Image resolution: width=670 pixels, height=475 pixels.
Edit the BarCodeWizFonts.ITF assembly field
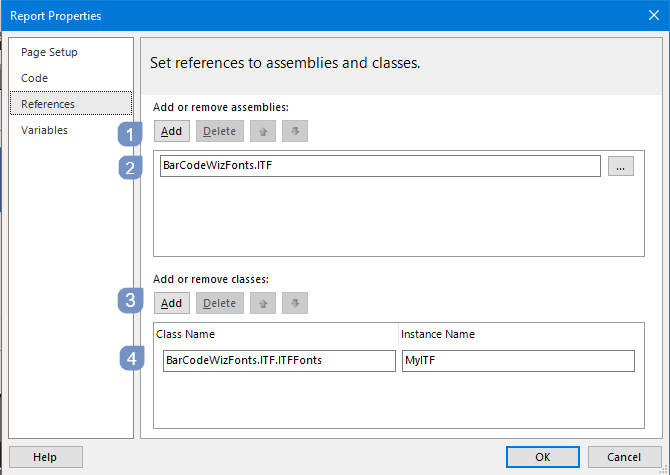[x=380, y=166]
